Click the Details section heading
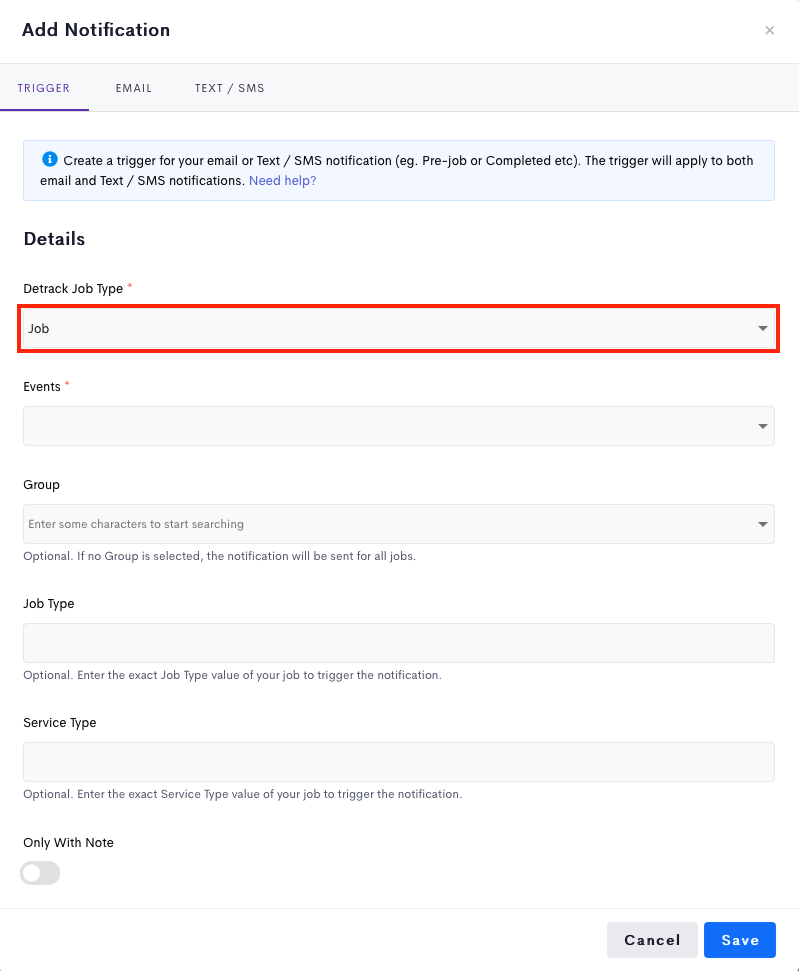The height and width of the screenshot is (971, 799). (54, 239)
